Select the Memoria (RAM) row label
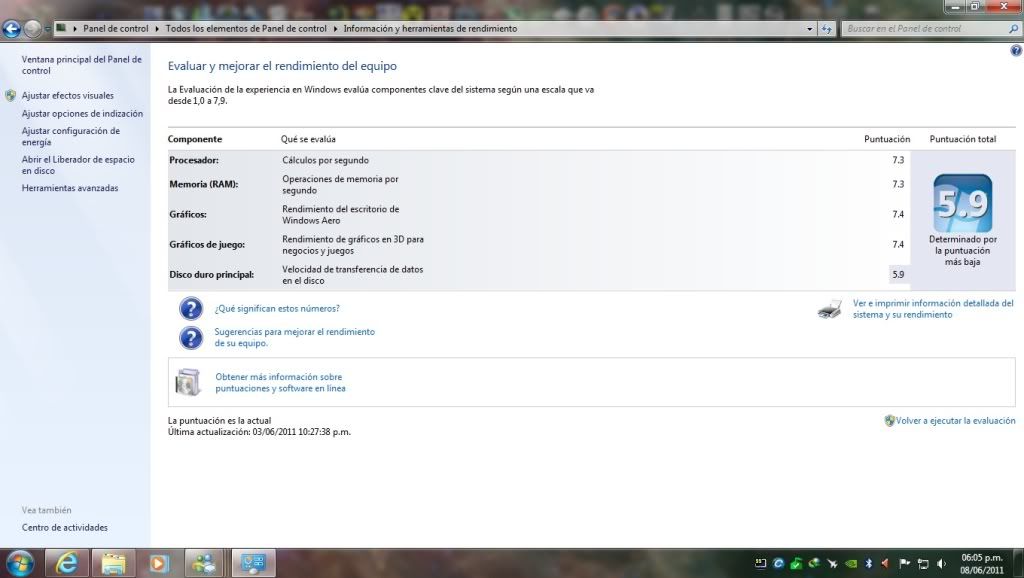 [204, 184]
